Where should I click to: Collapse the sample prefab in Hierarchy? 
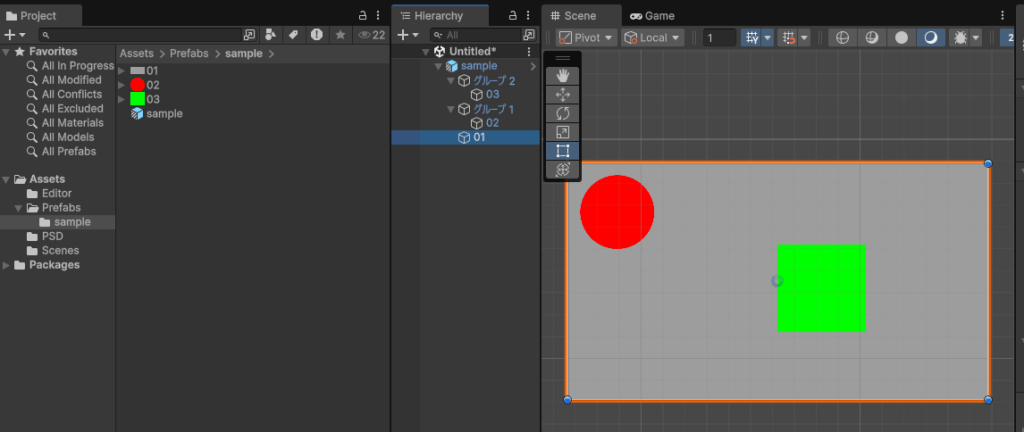click(438, 67)
